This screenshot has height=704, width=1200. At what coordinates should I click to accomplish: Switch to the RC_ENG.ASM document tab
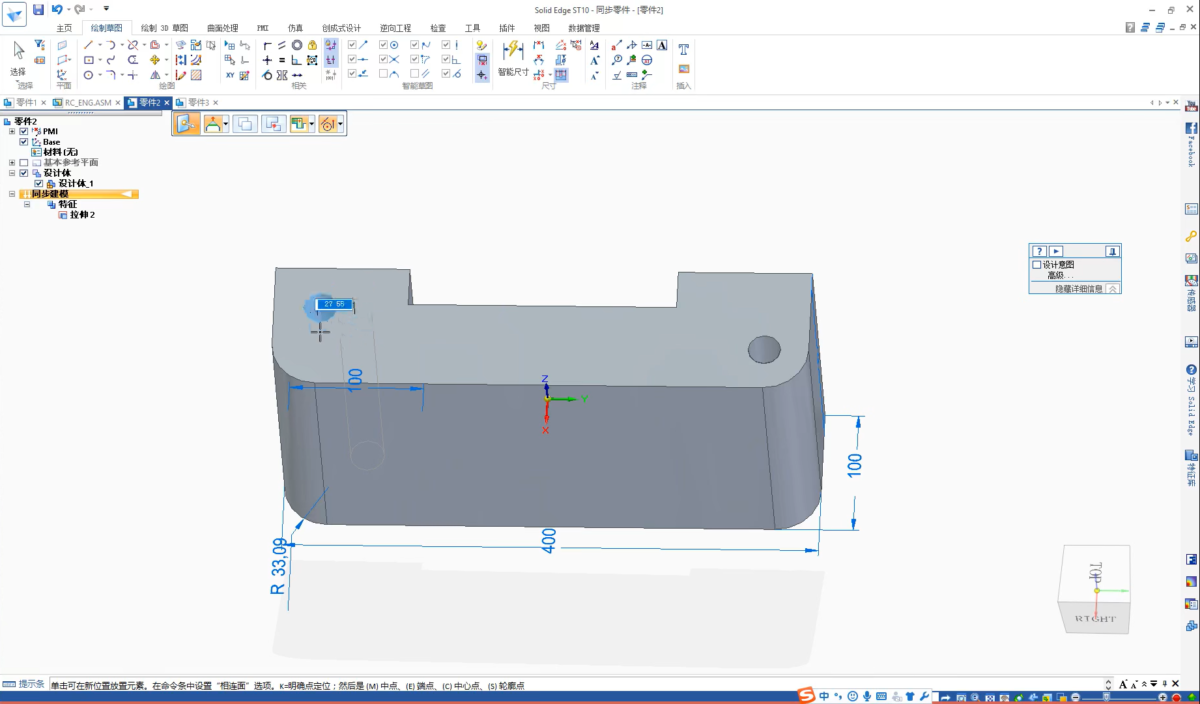point(88,103)
